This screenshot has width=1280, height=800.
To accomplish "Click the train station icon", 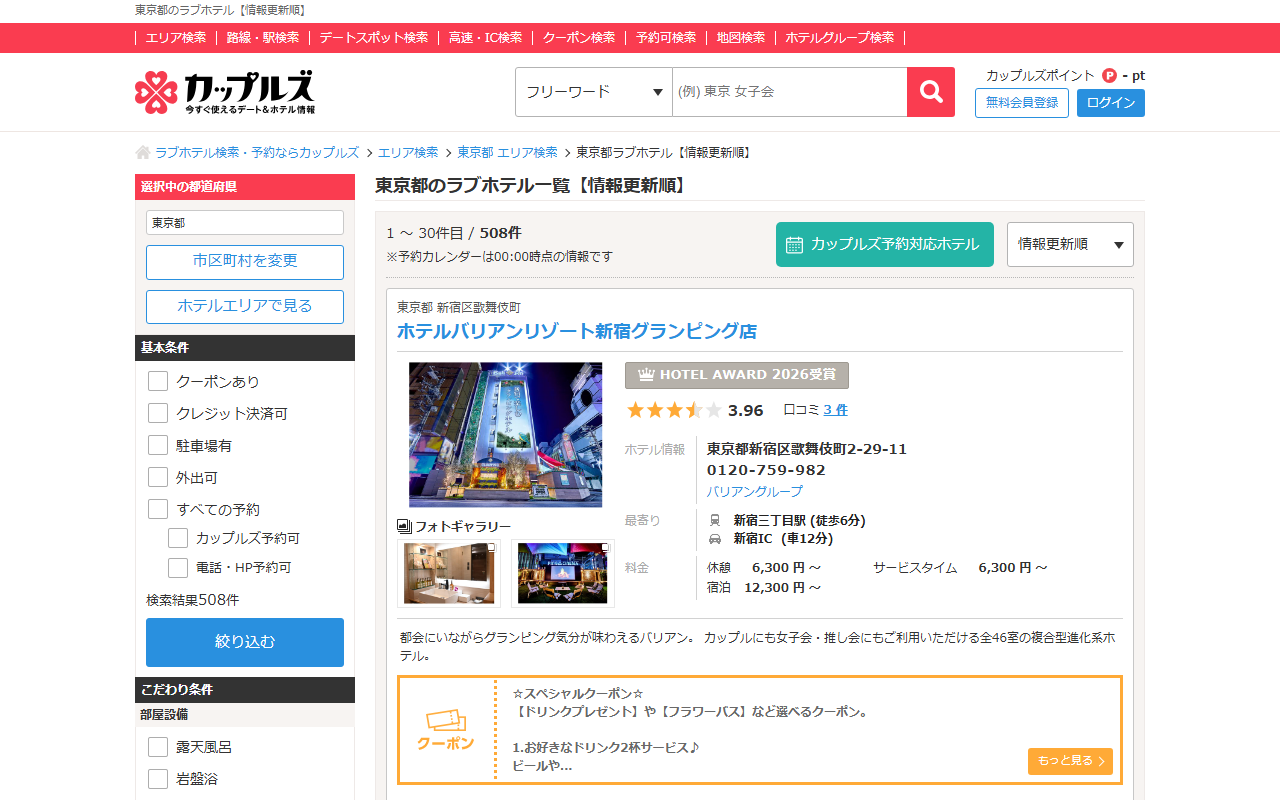I will tap(715, 520).
